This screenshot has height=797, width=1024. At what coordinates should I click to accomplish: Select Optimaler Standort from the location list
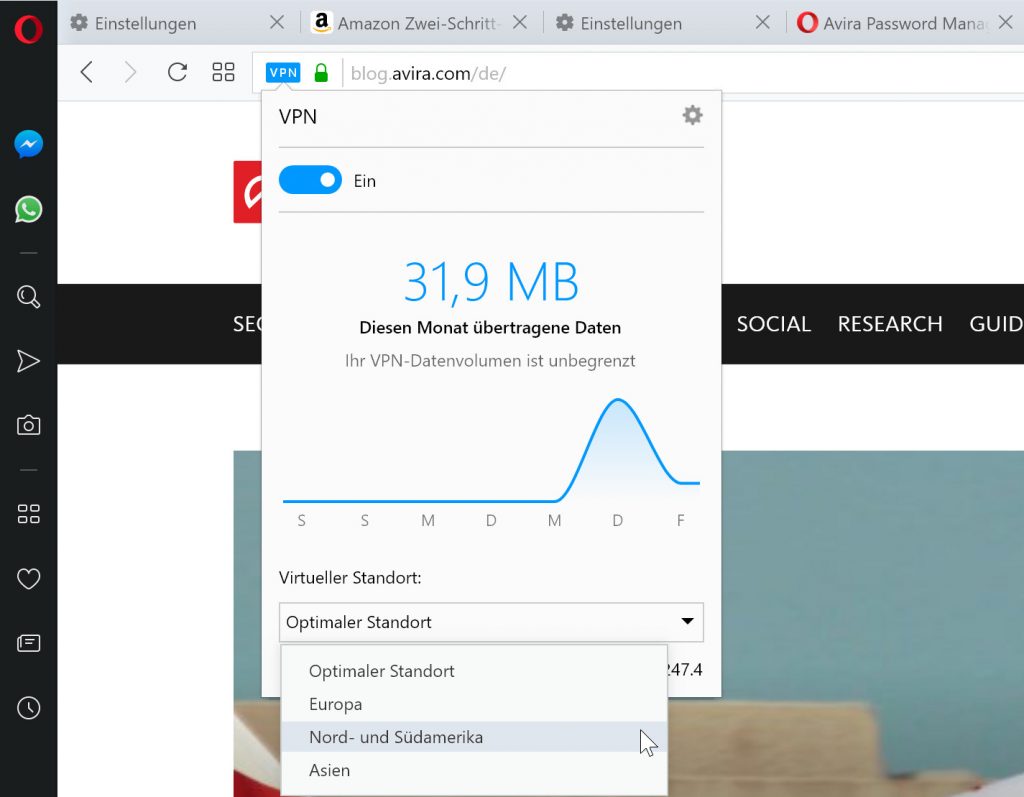pyautogui.click(x=474, y=672)
